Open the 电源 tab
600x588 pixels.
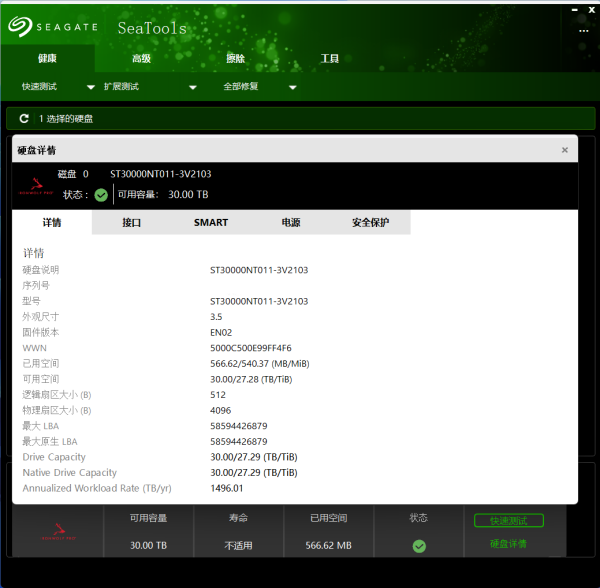pos(291,223)
